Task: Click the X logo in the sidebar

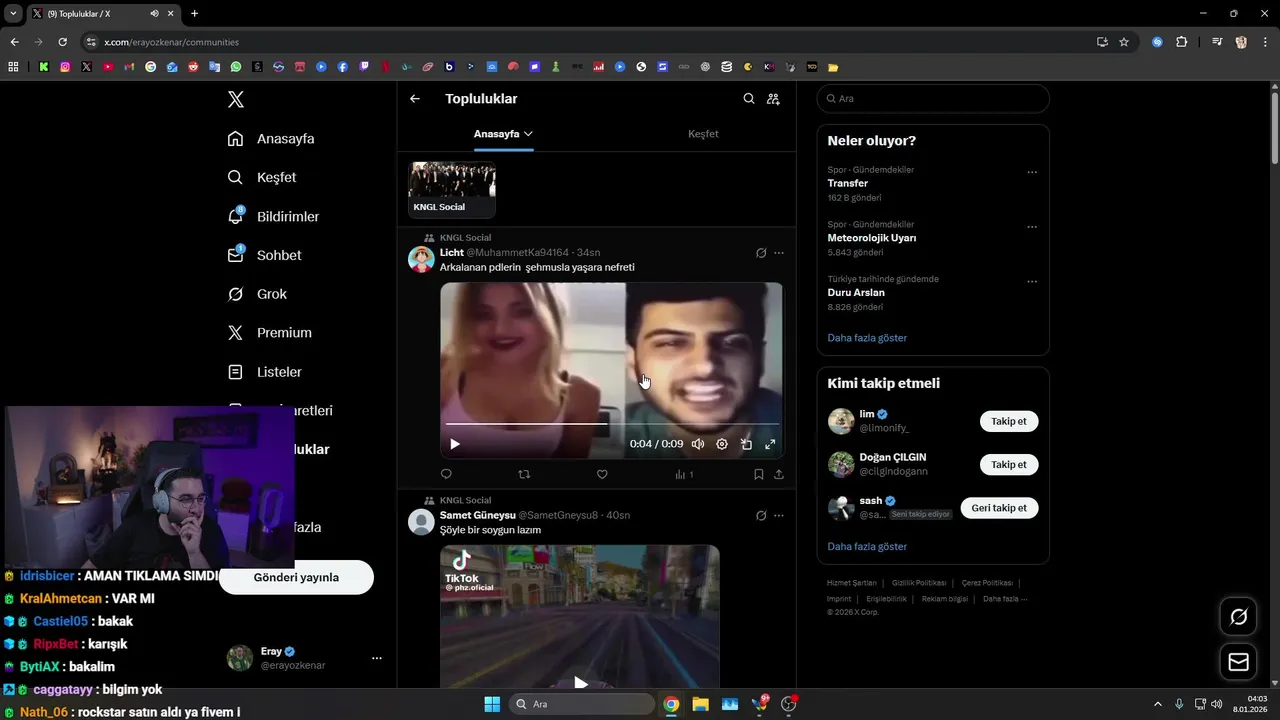Action: coord(235,99)
